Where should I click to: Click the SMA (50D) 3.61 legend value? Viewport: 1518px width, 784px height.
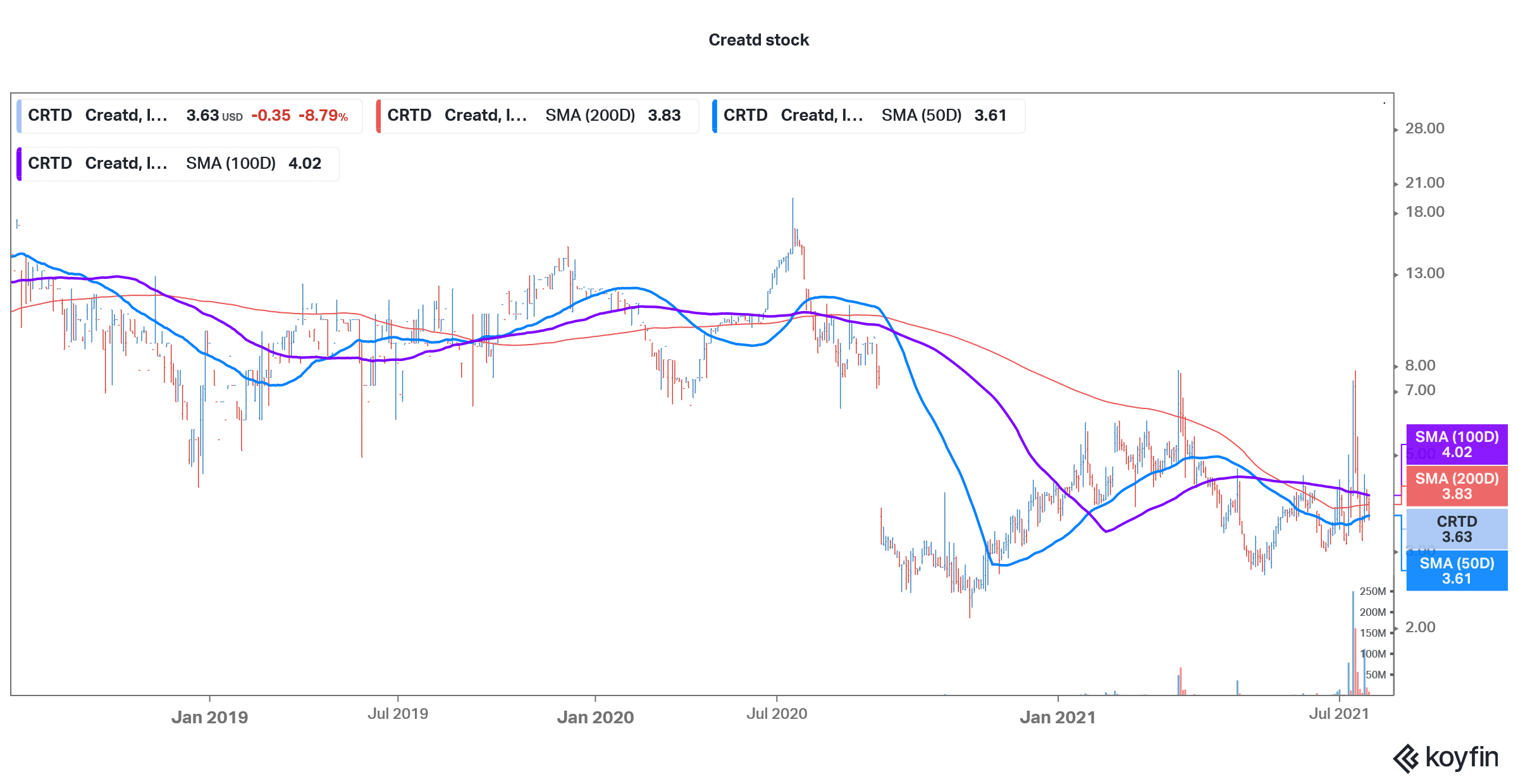click(990, 116)
